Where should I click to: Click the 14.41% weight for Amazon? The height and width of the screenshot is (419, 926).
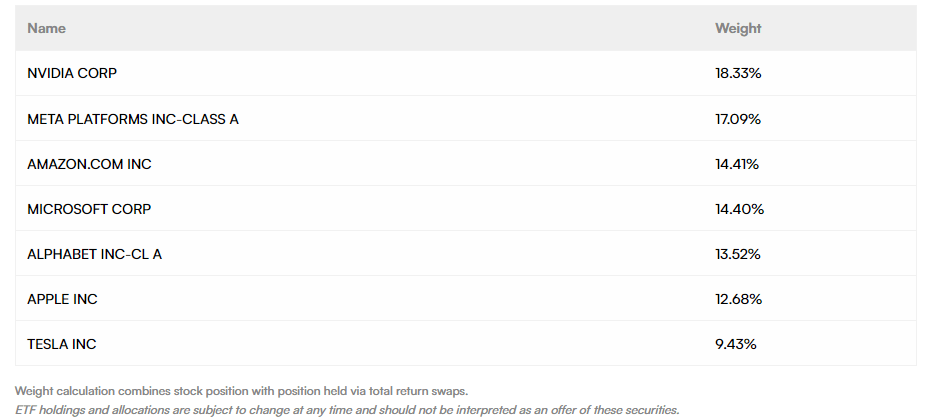[x=738, y=164]
